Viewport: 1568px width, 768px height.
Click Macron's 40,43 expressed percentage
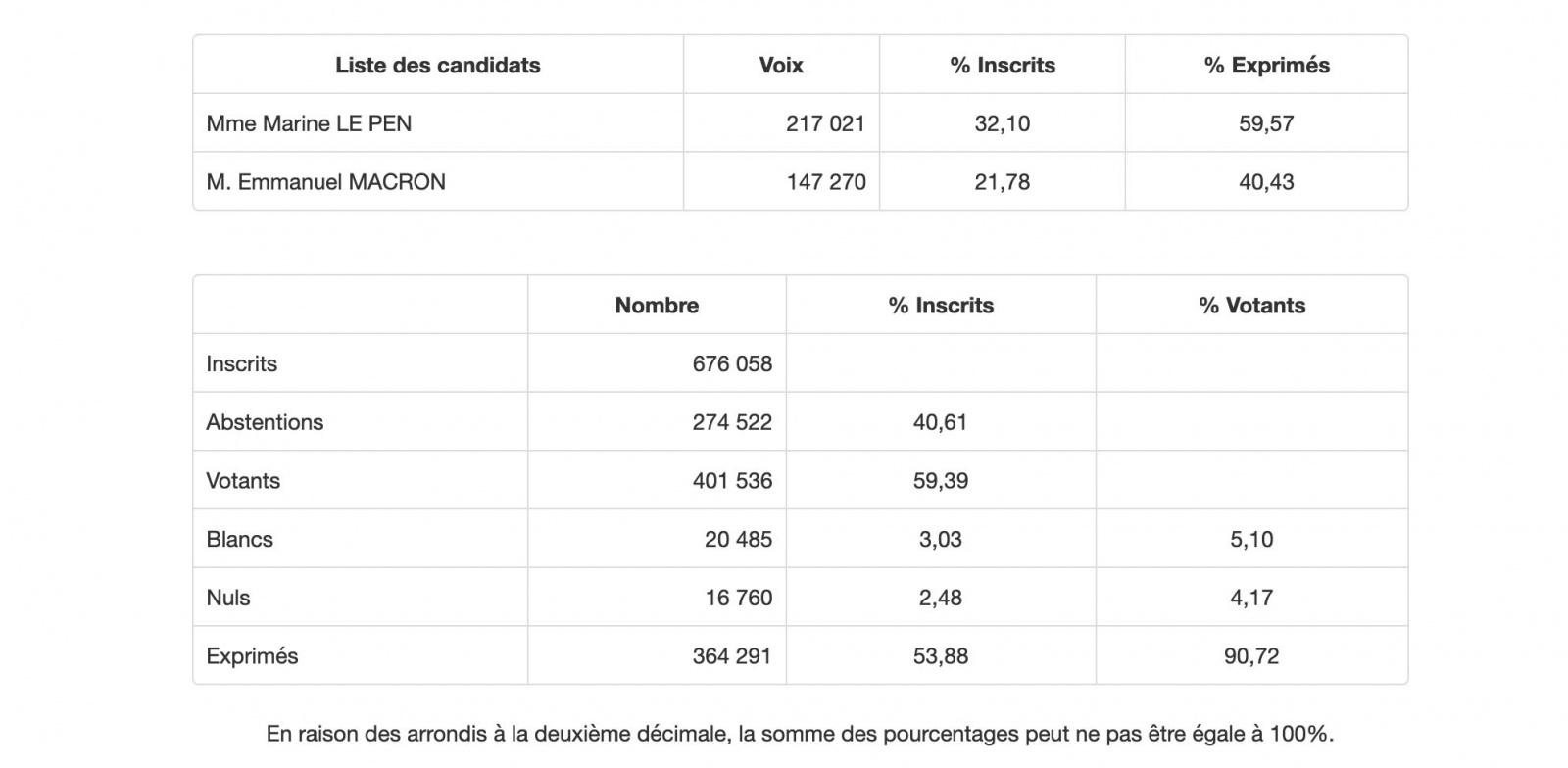point(1266,182)
